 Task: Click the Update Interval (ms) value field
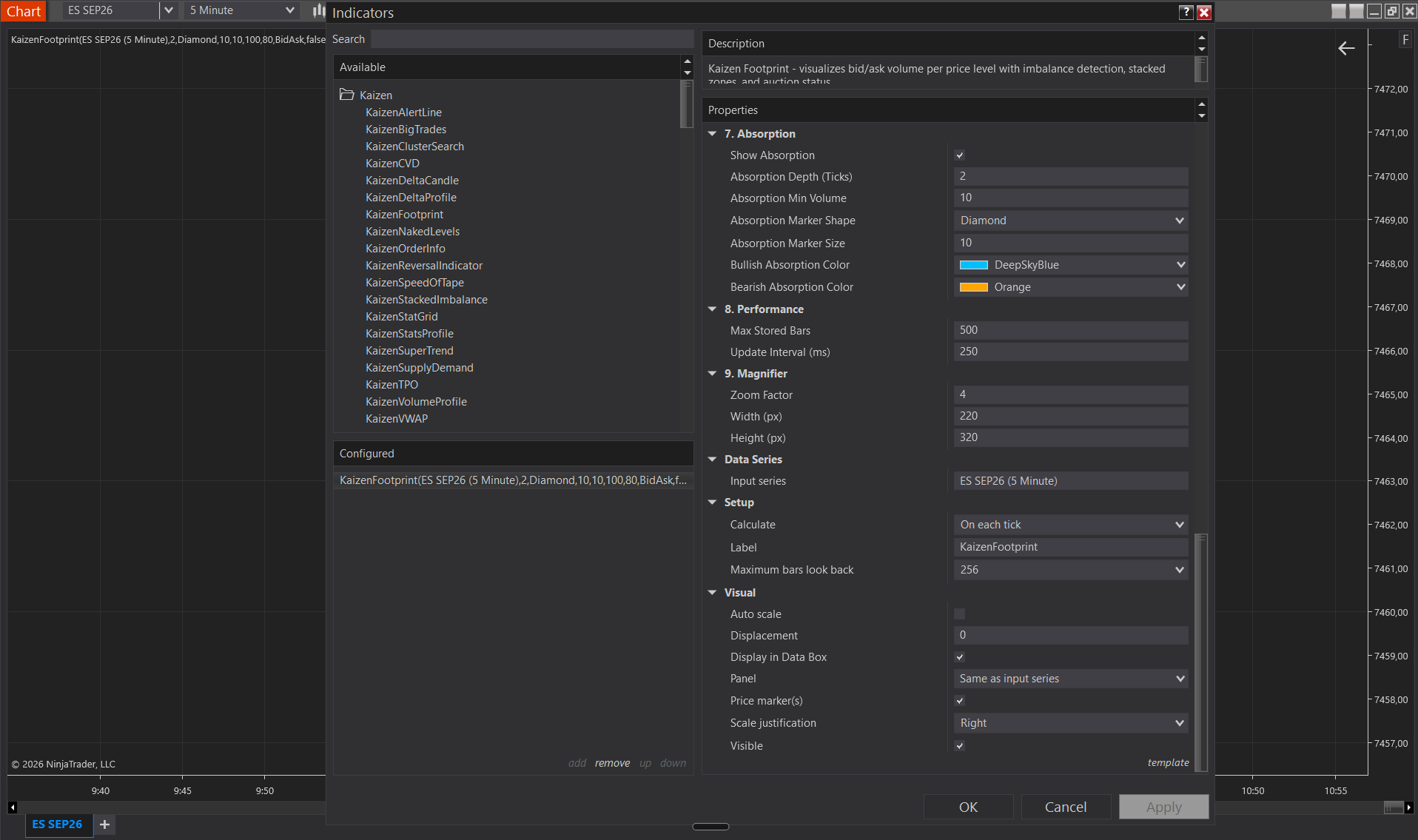pyautogui.click(x=1071, y=352)
